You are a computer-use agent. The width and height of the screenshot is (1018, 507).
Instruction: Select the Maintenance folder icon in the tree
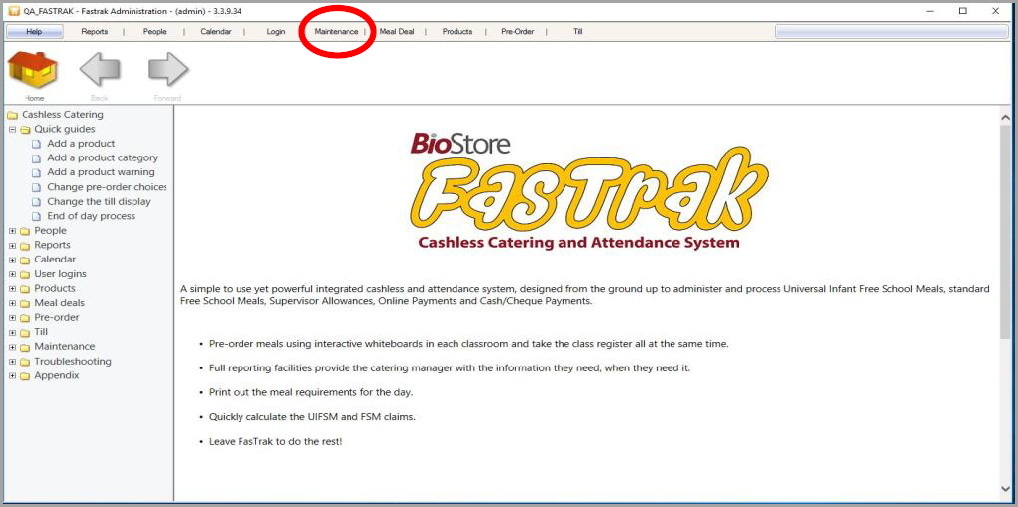[25, 347]
